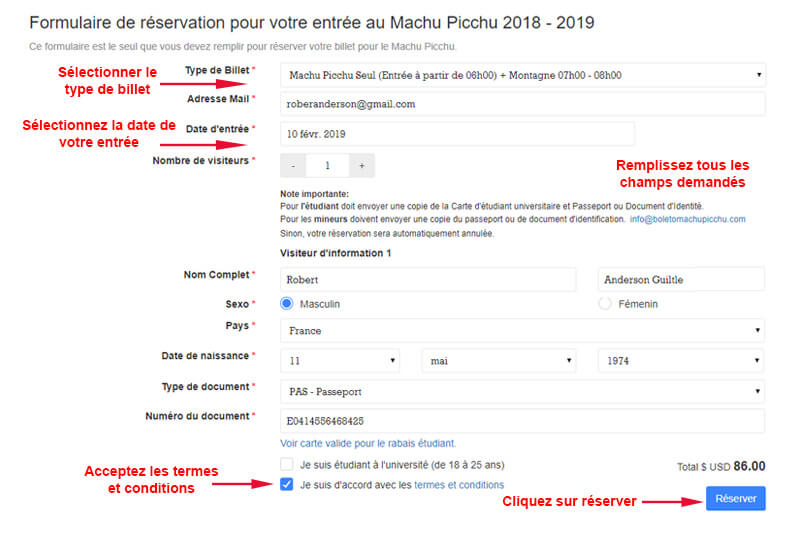Click the info@boletomachupicchu.com email link

click(687, 219)
